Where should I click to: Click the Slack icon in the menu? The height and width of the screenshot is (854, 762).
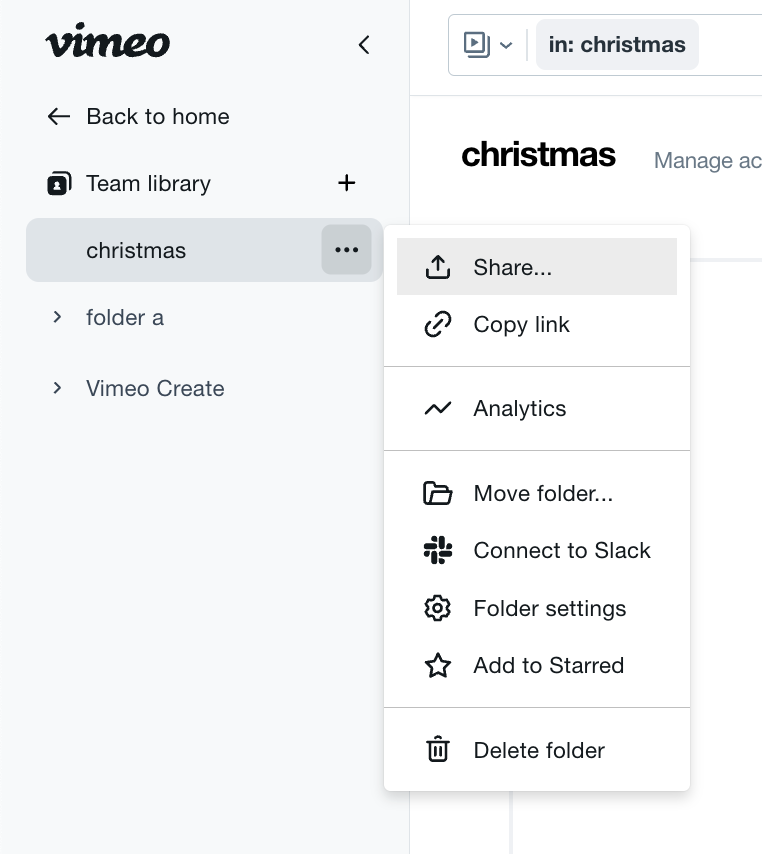coord(437,550)
